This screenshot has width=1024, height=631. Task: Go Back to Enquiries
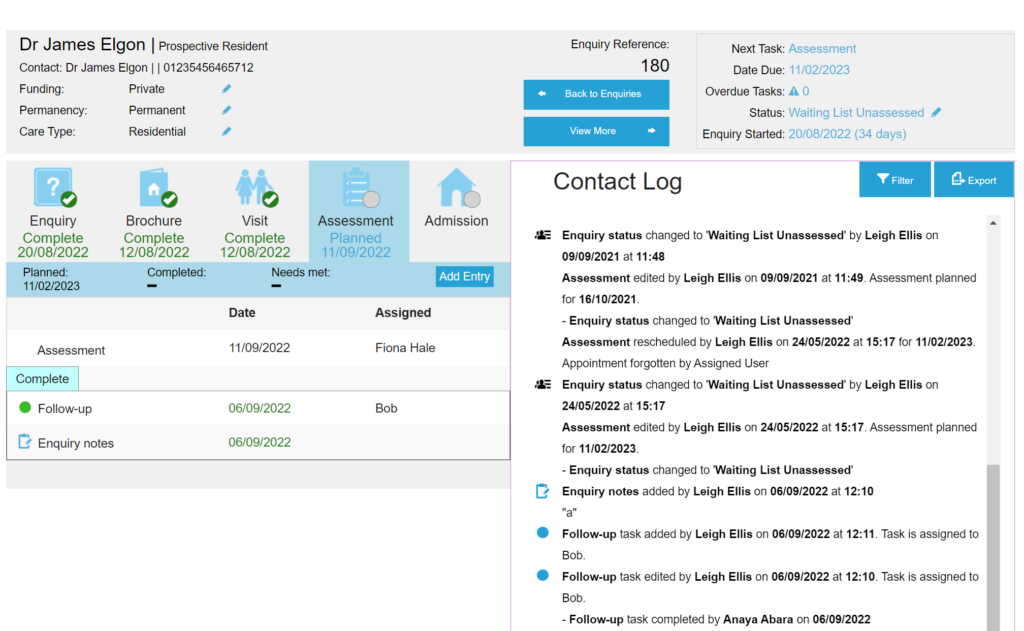pos(596,94)
